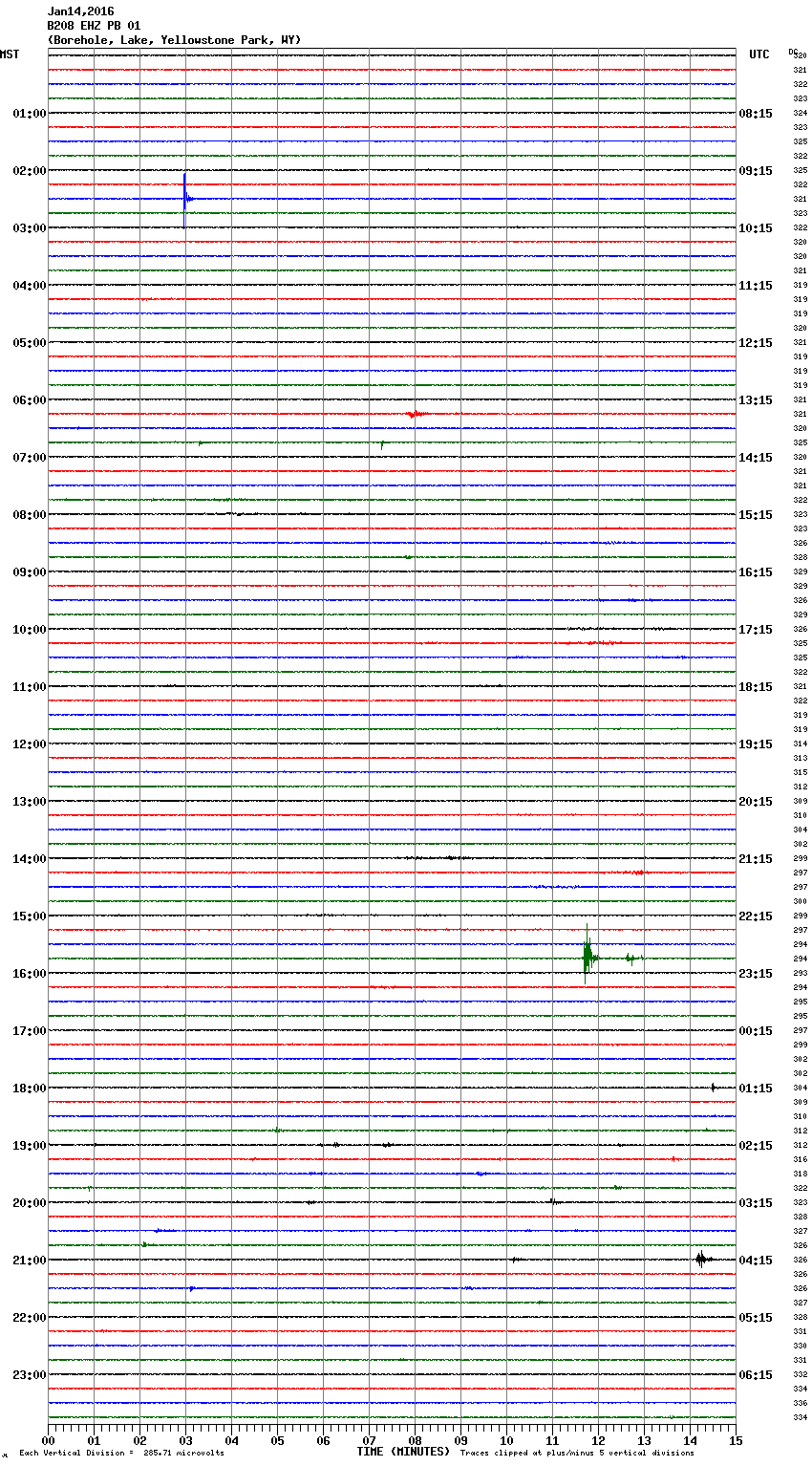Select the 23:00 MST time label

click(x=30, y=1375)
